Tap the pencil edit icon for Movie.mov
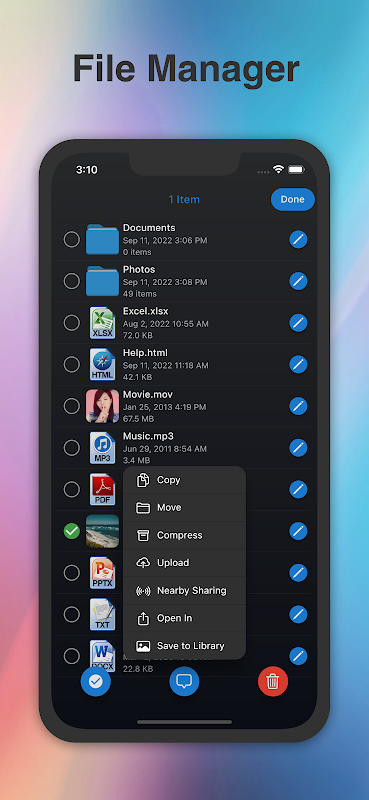This screenshot has height=800, width=369. tap(298, 406)
